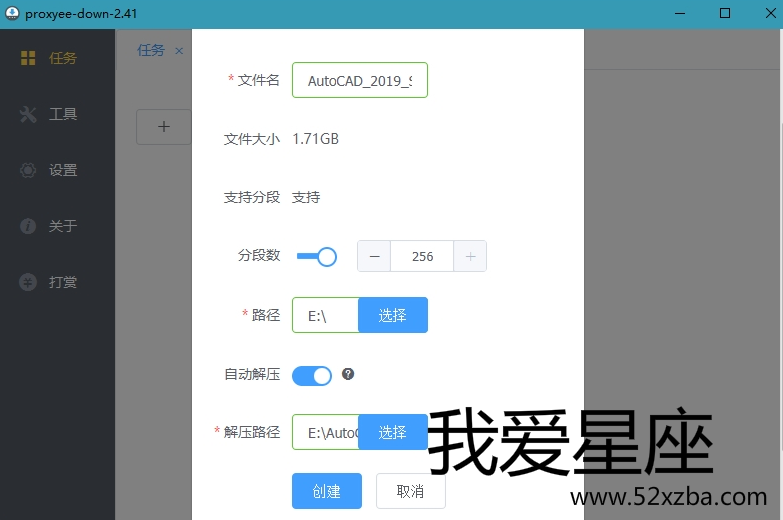Viewport: 783px width, 520px height.
Task: Click the 打赏 yen coin icon
Action: (28, 282)
